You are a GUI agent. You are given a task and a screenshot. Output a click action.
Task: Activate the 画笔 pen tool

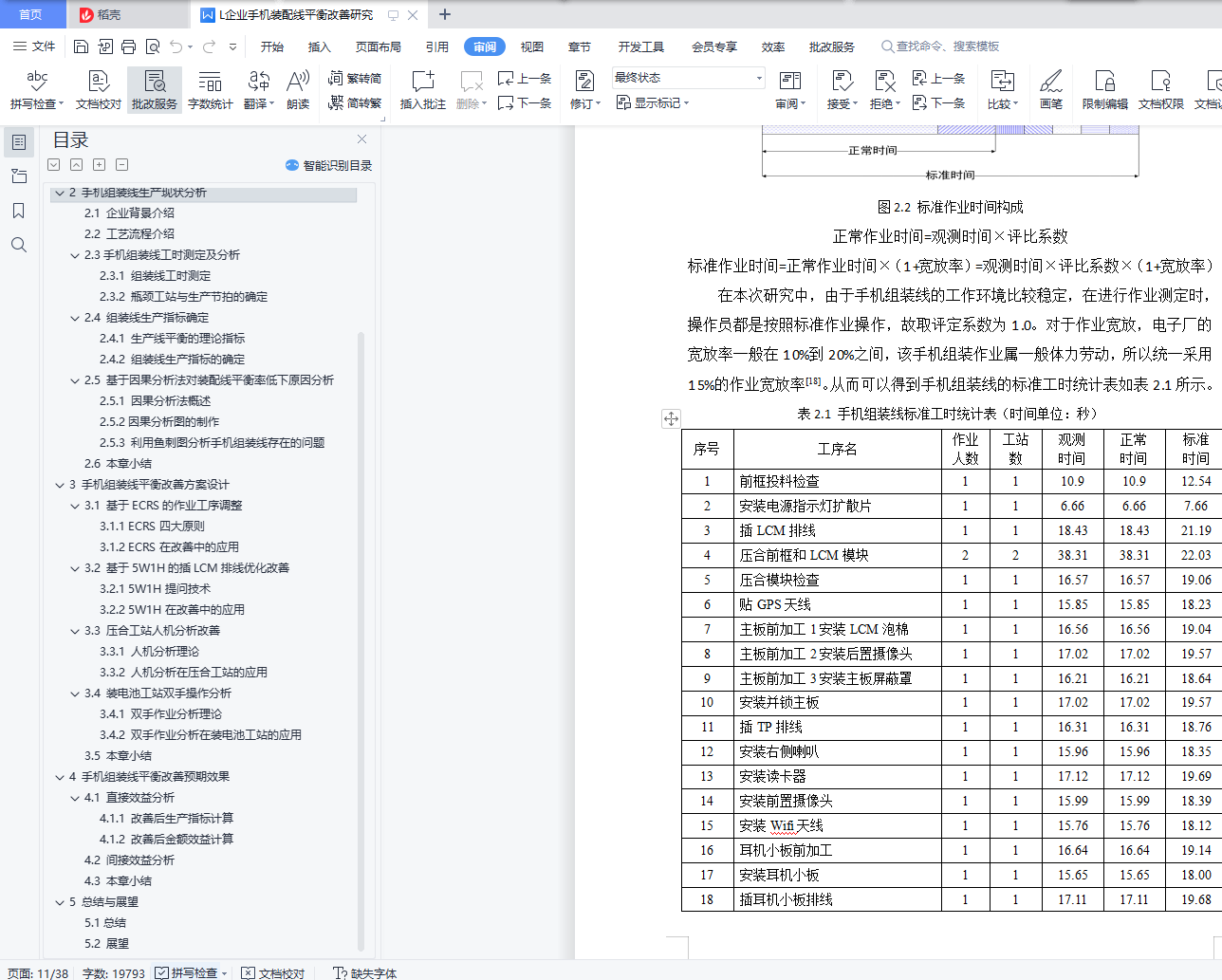point(1051,91)
